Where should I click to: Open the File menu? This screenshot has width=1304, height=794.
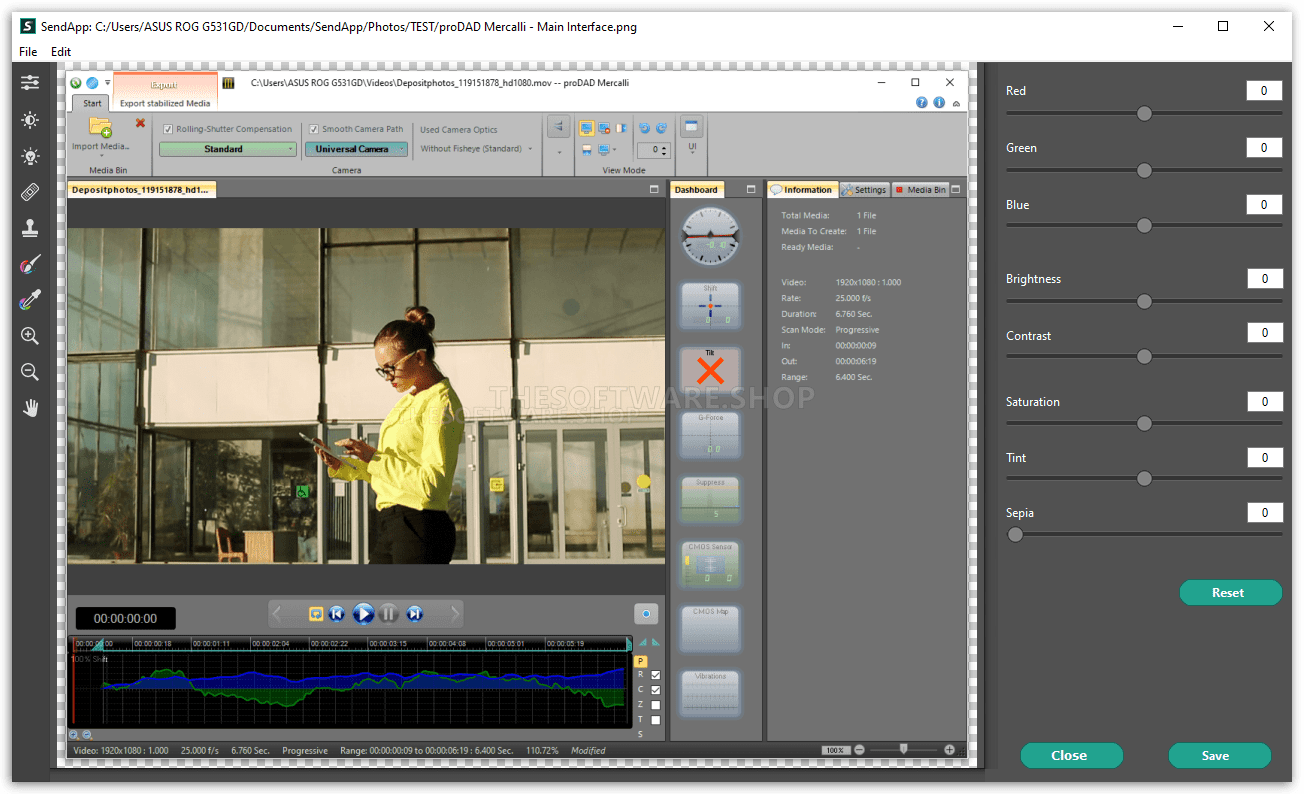pyautogui.click(x=27, y=51)
